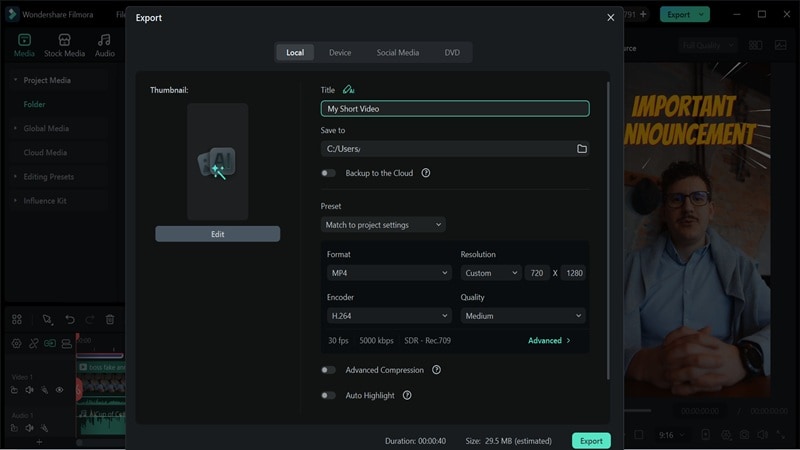
Task: Open help for Auto Highlight
Action: (x=407, y=395)
